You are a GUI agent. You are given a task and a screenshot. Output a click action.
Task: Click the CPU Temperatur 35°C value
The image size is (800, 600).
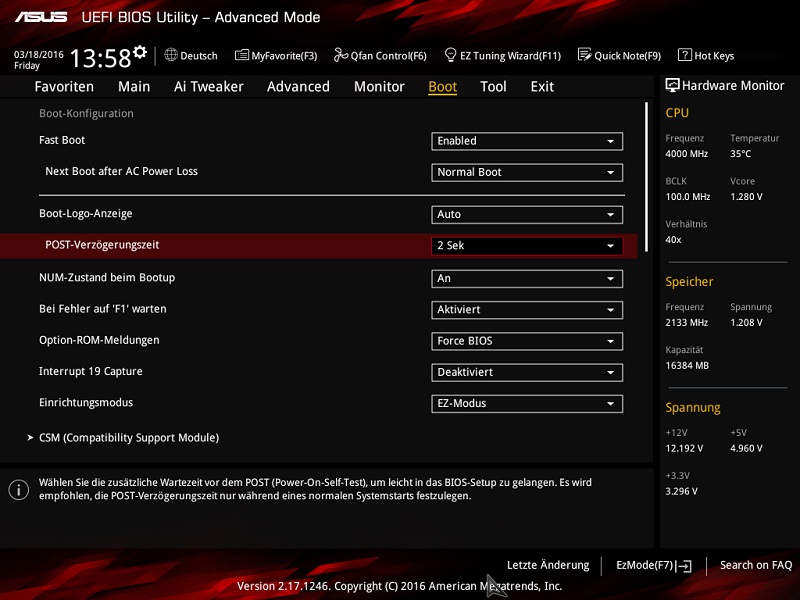click(740, 154)
